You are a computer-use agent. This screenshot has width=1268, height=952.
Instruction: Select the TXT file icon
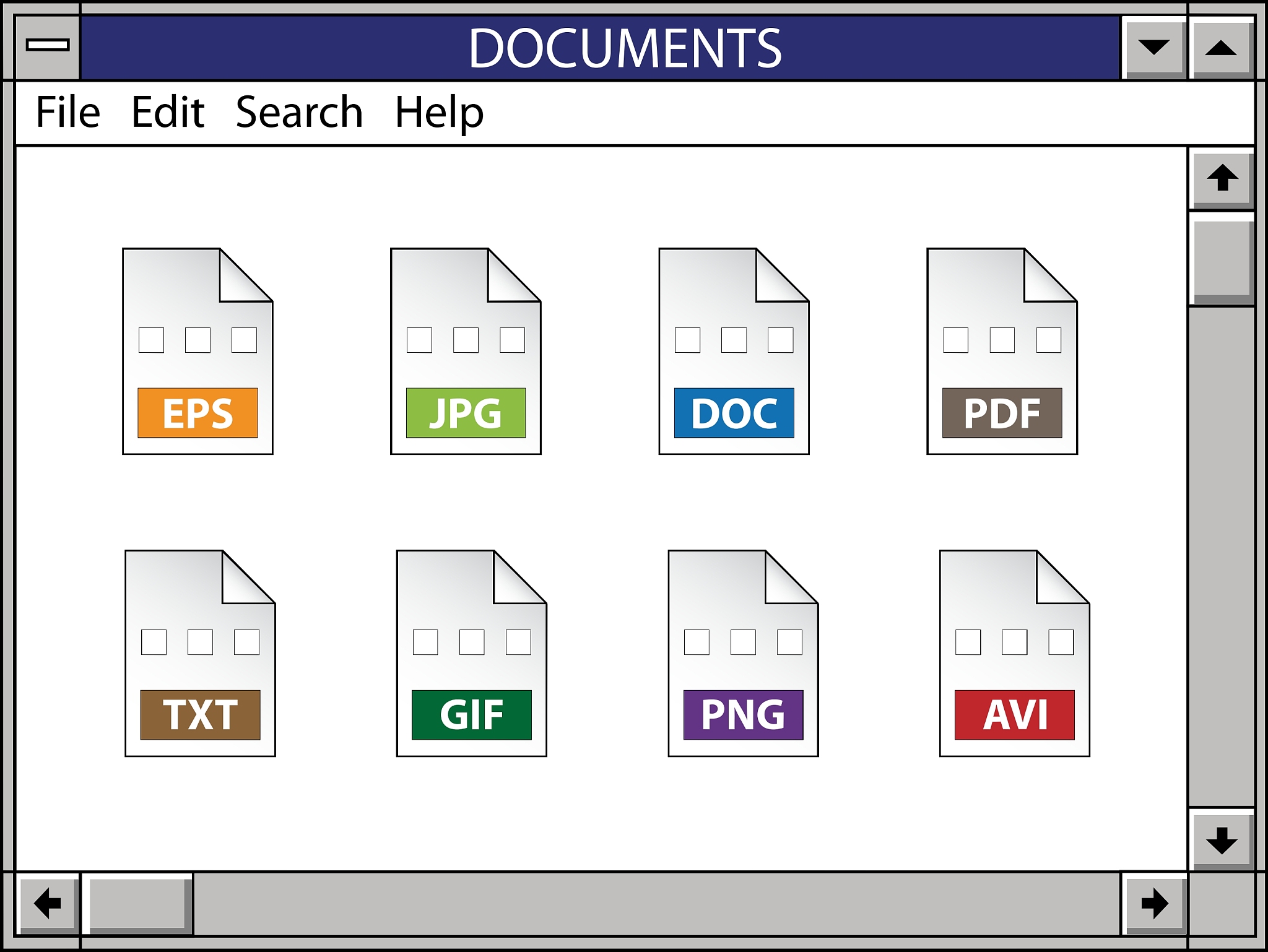[x=200, y=654]
